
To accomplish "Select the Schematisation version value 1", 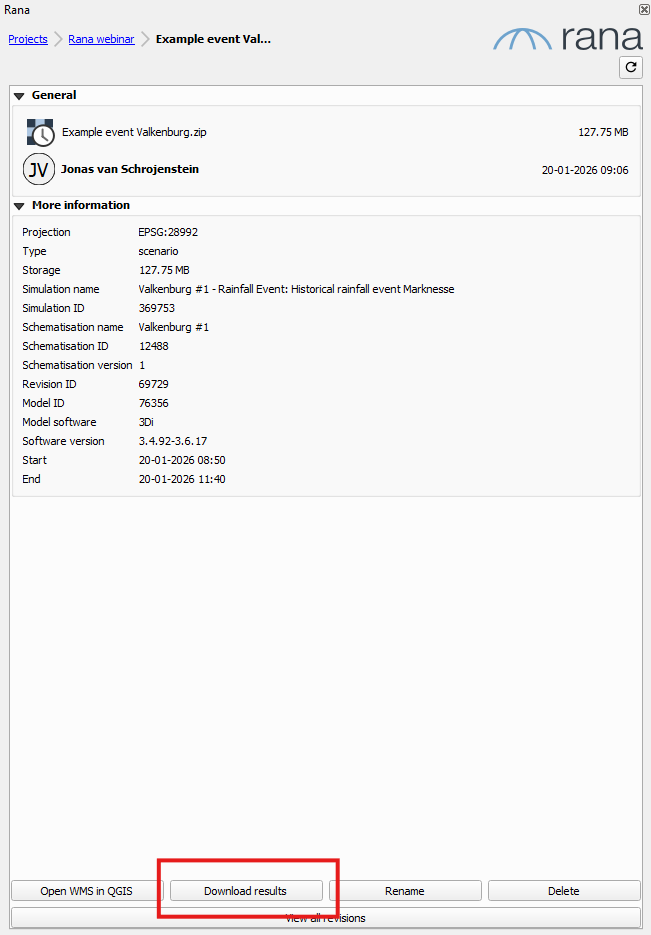I will click(x=142, y=366).
